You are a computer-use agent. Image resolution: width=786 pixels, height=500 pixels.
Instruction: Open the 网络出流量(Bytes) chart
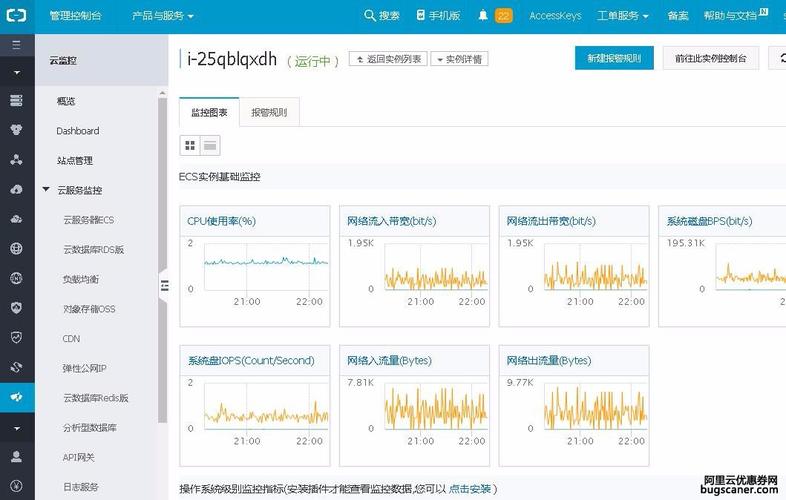pyautogui.click(x=574, y=405)
